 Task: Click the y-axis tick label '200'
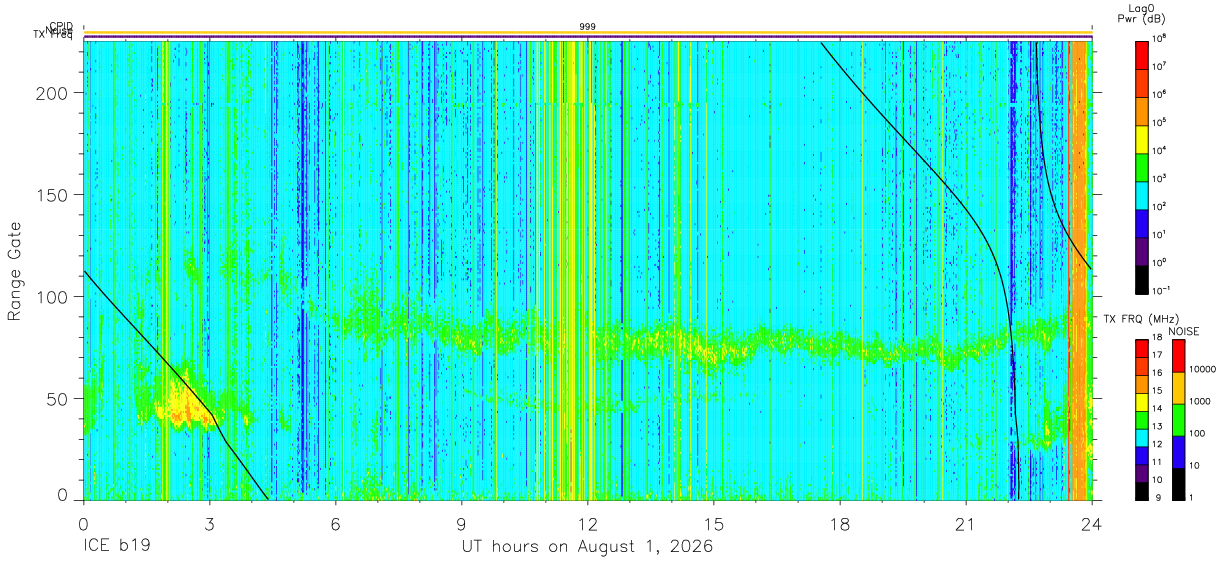click(x=51, y=93)
